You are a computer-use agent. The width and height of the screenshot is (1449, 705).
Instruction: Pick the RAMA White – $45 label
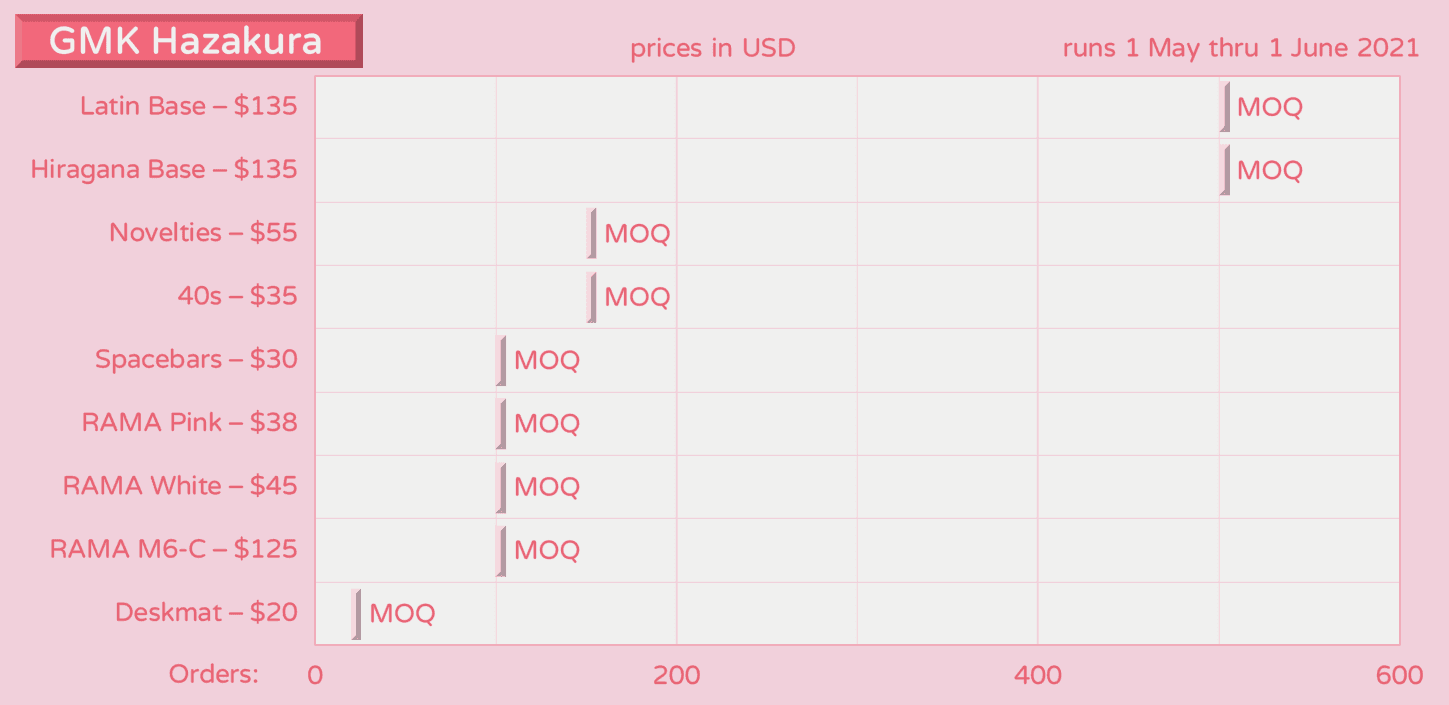pyautogui.click(x=180, y=486)
